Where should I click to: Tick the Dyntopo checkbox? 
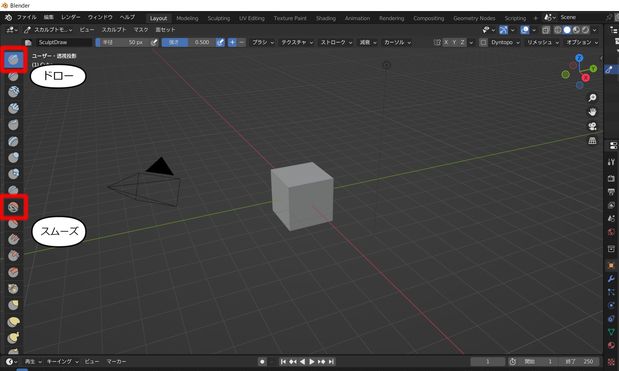click(x=483, y=42)
